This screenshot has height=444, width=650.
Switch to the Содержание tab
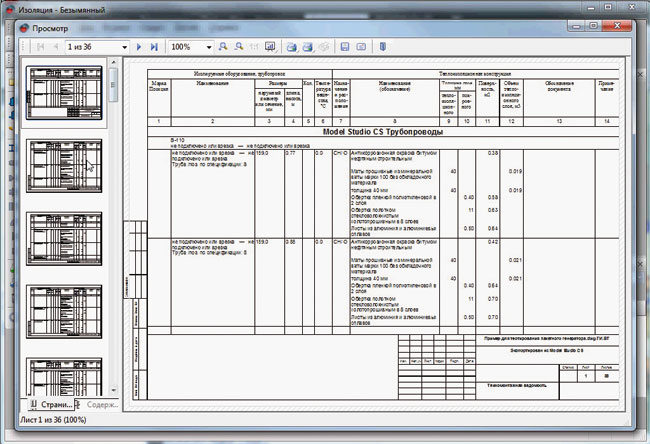pos(100,404)
